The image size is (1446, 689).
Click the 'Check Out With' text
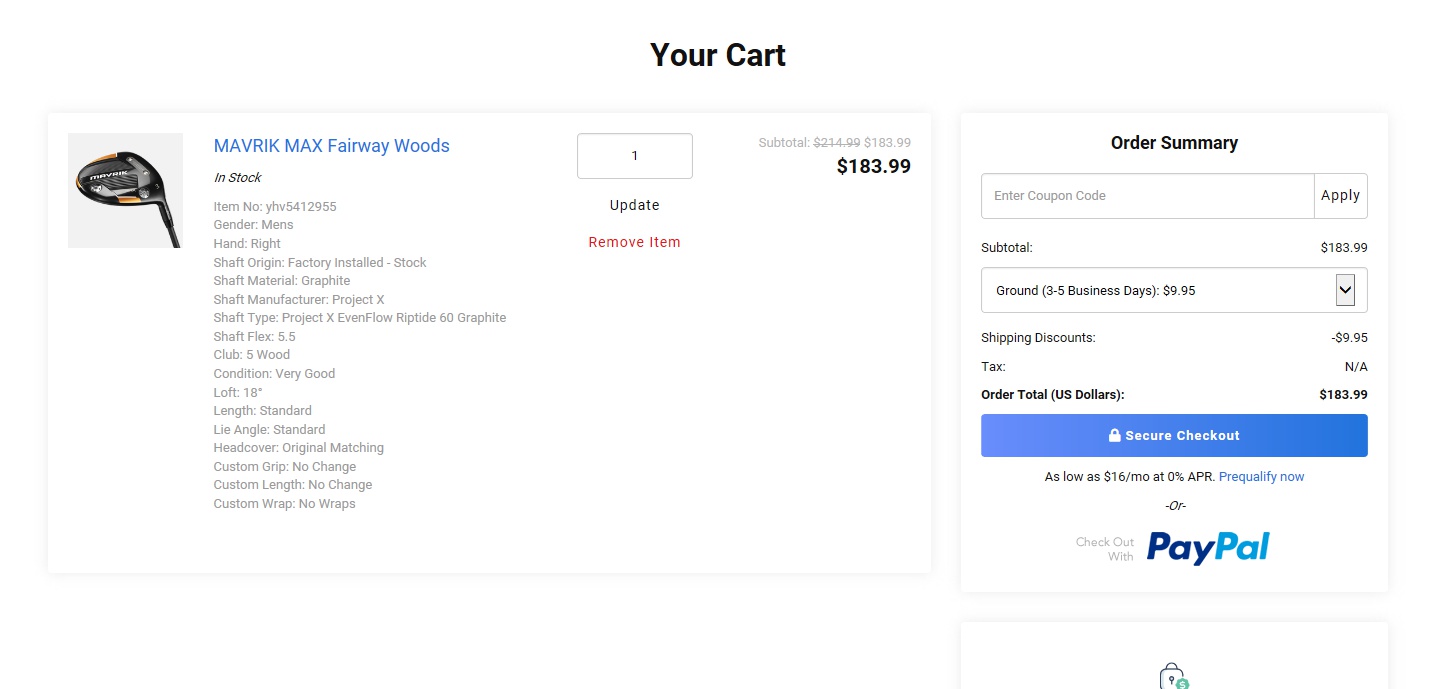click(1105, 549)
